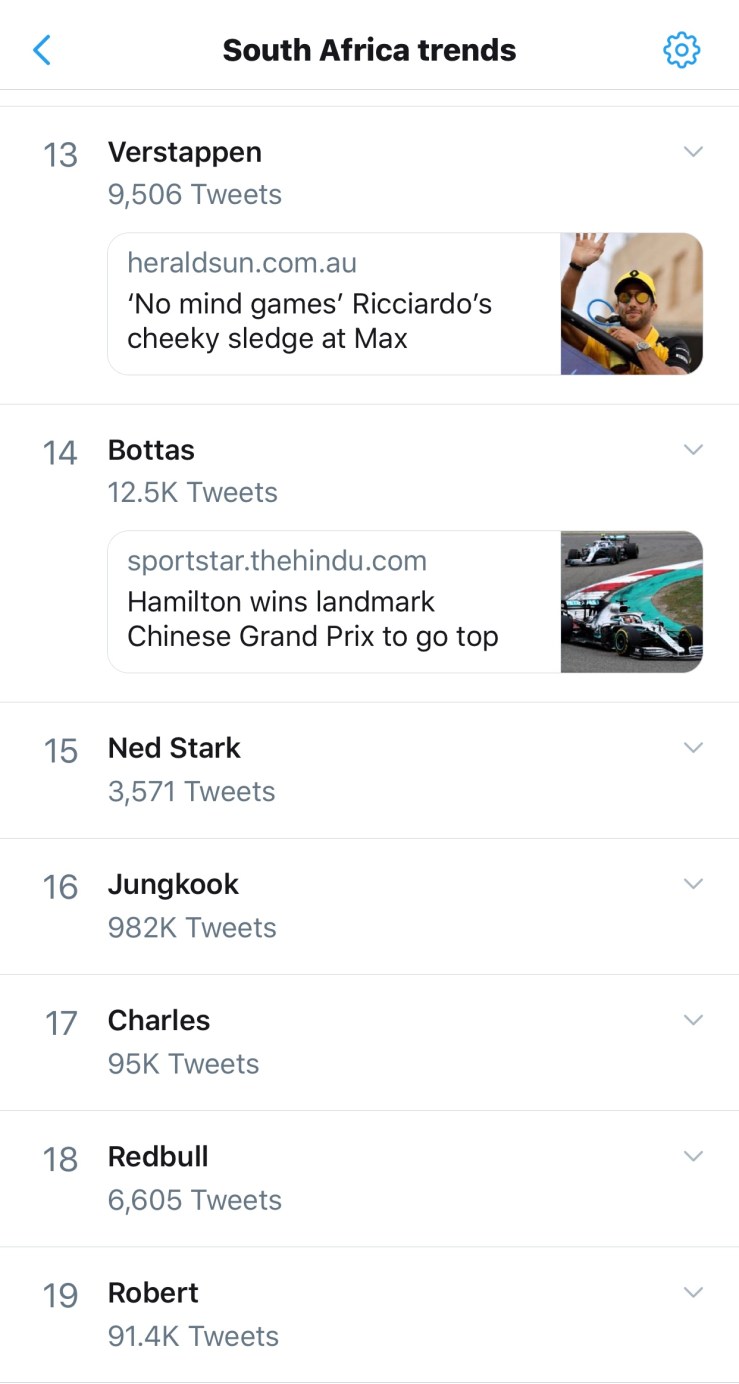Expand options chevron for Verstappen trend
Viewport: 739px width, 1384px height.
point(693,152)
